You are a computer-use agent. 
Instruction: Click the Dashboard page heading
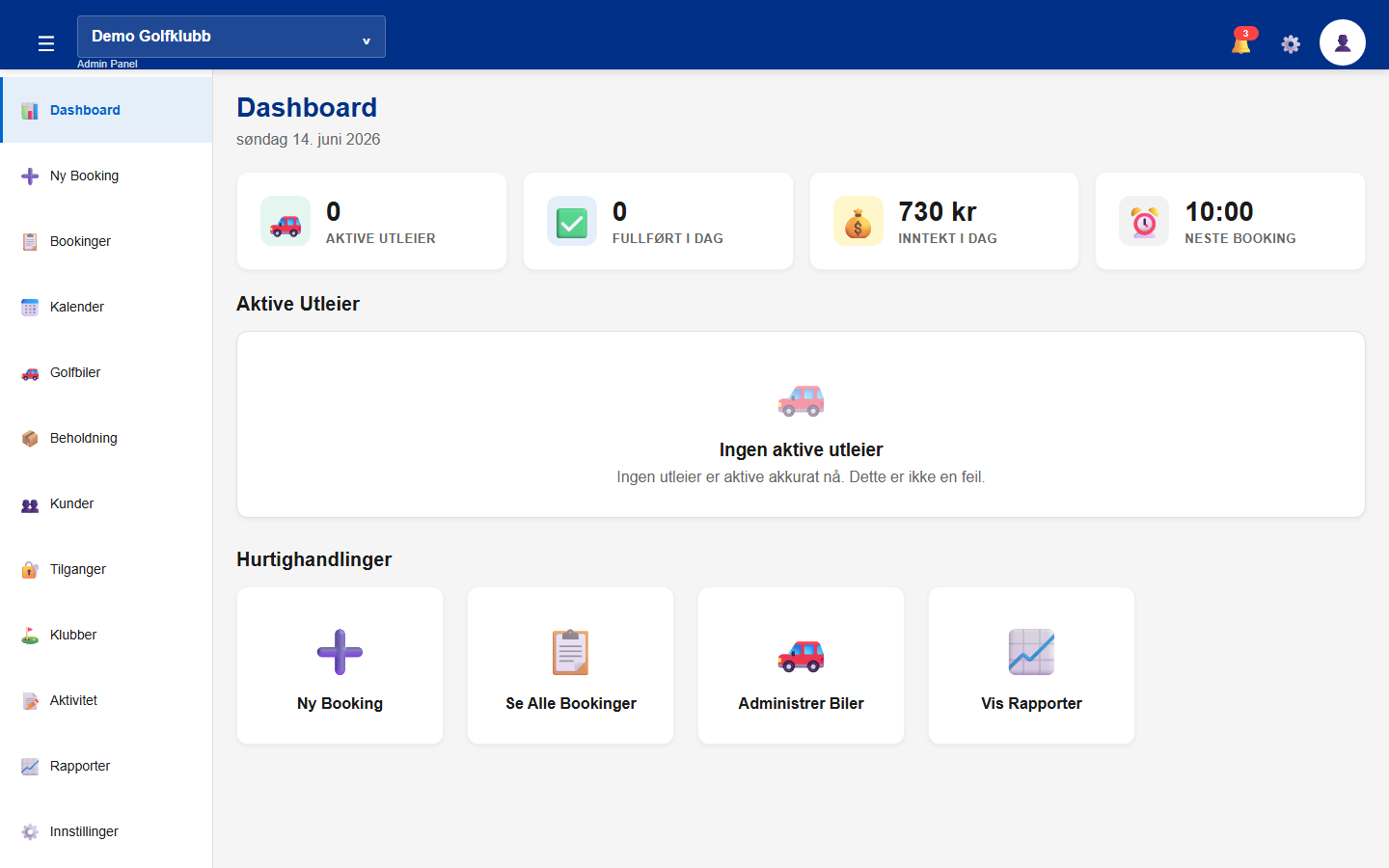pyautogui.click(x=307, y=107)
